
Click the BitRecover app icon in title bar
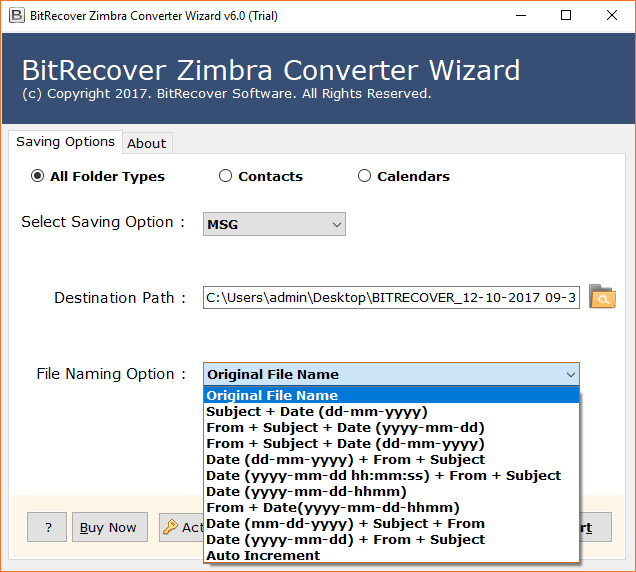[17, 15]
